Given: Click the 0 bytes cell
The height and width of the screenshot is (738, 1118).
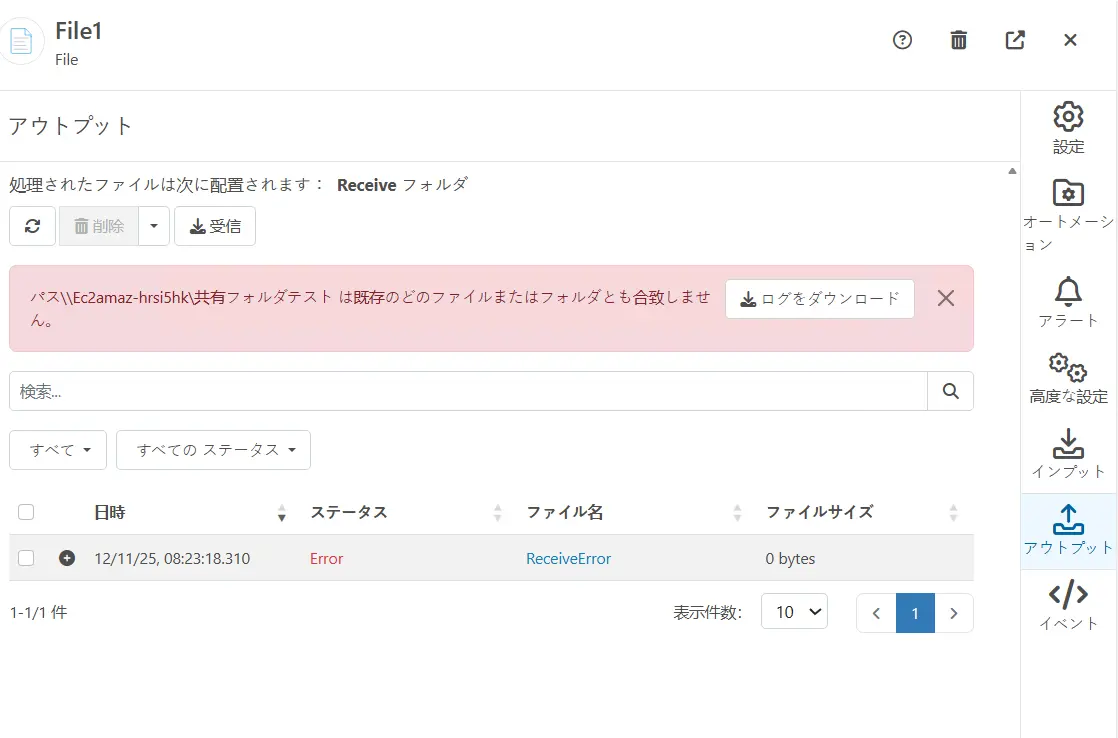Looking at the screenshot, I should pyautogui.click(x=790, y=558).
